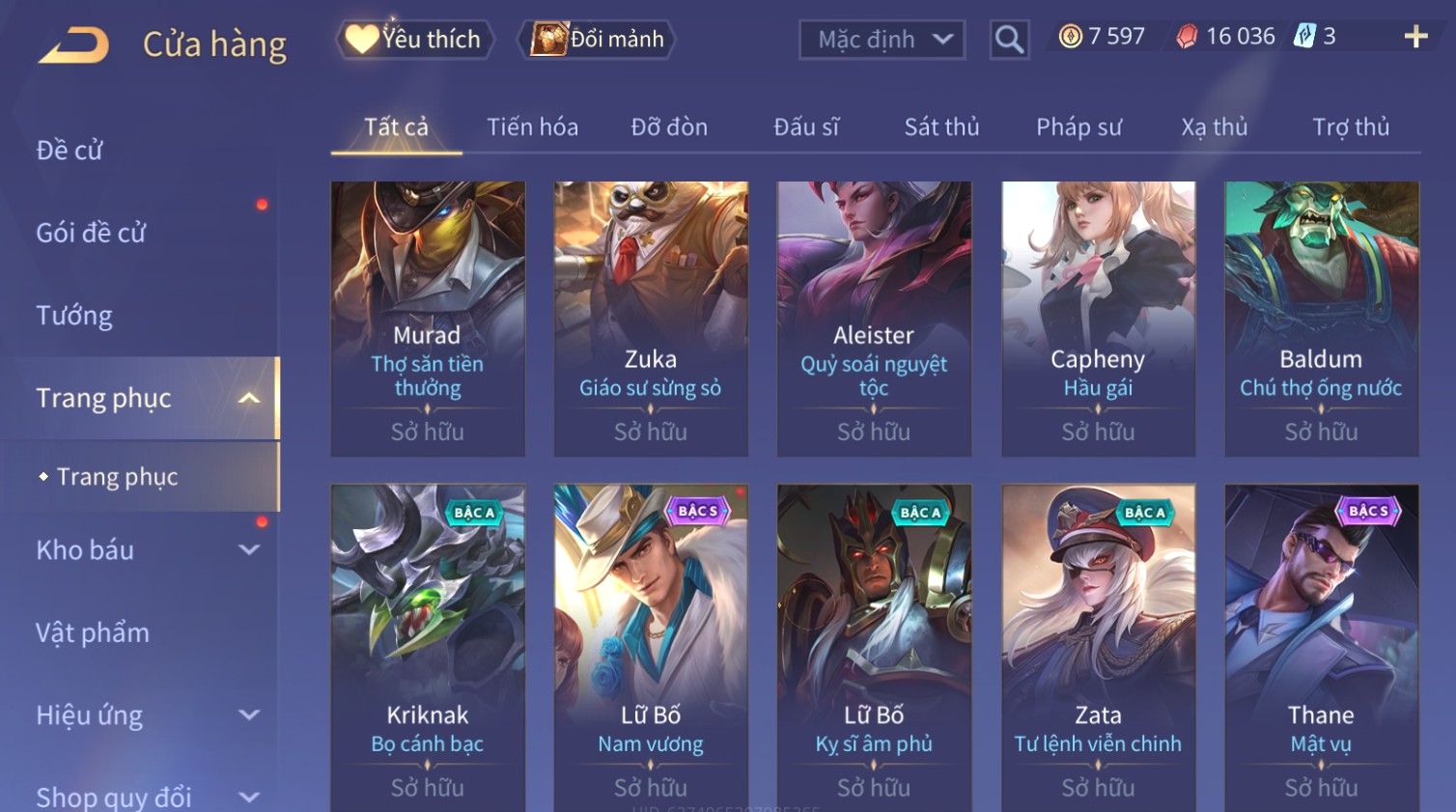Select the Capheny Hầu gái skin card
Image resolution: width=1456 pixels, height=812 pixels.
pos(1098,319)
